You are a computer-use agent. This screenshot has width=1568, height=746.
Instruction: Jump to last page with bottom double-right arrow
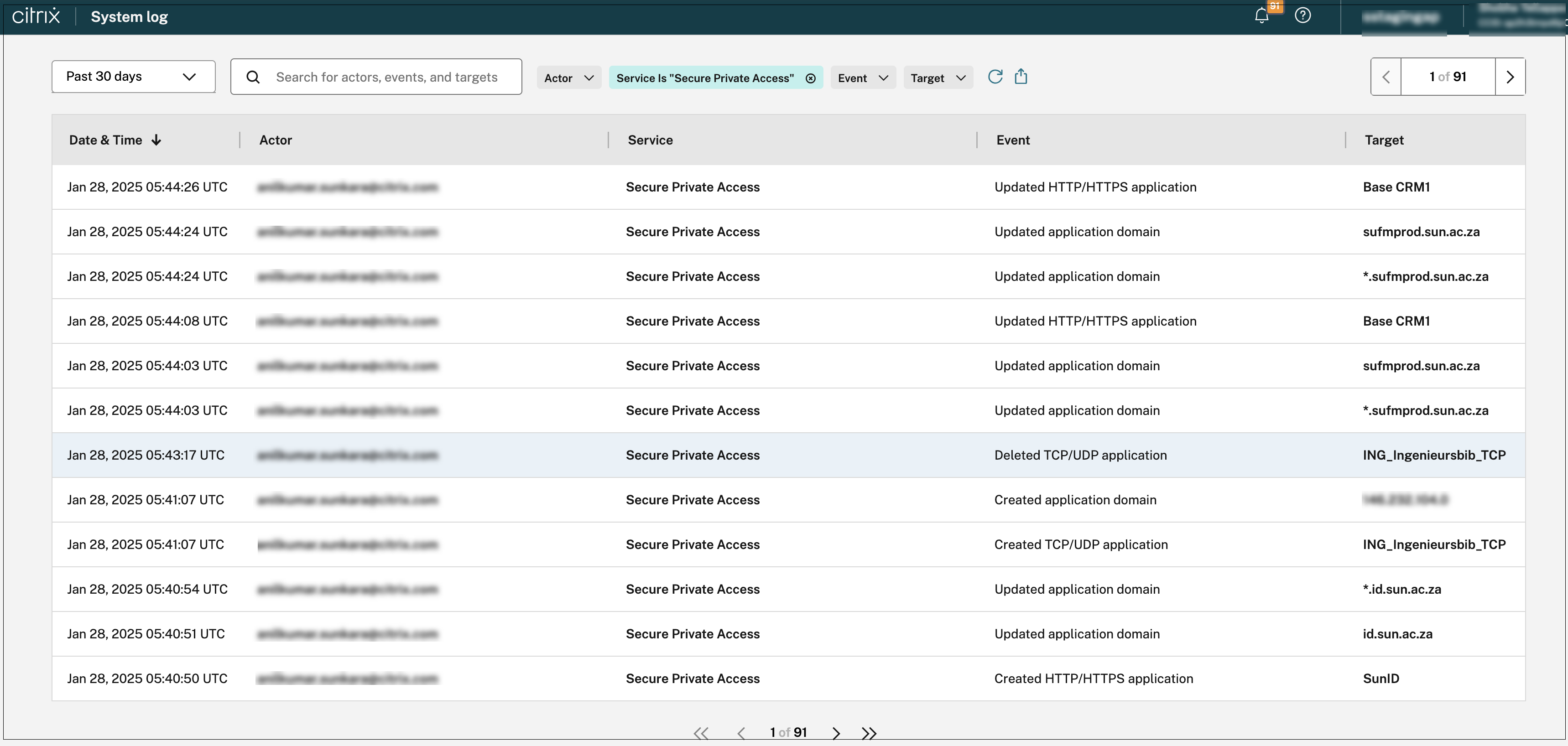point(869,733)
